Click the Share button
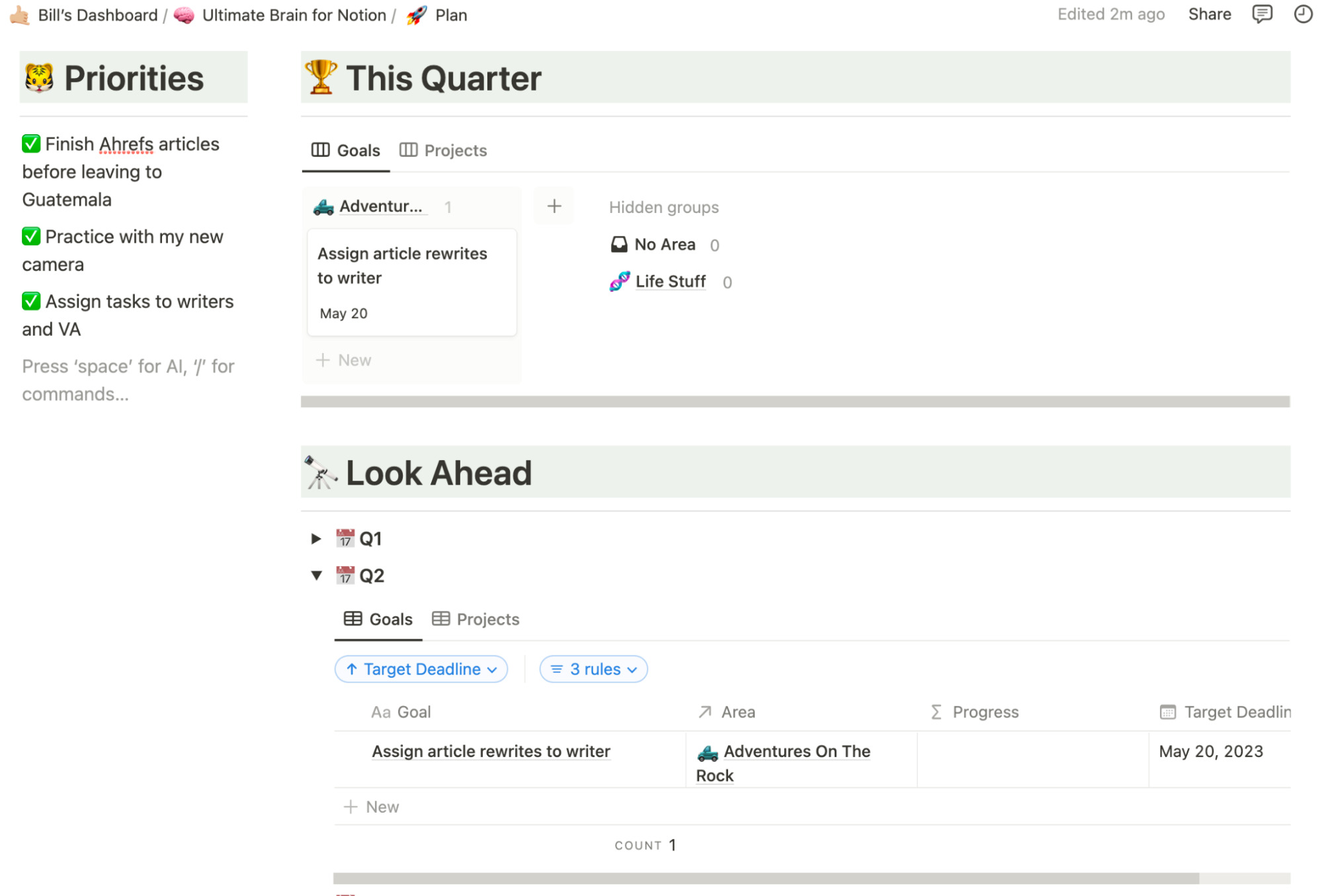The height and width of the screenshot is (896, 1322). tap(1210, 14)
